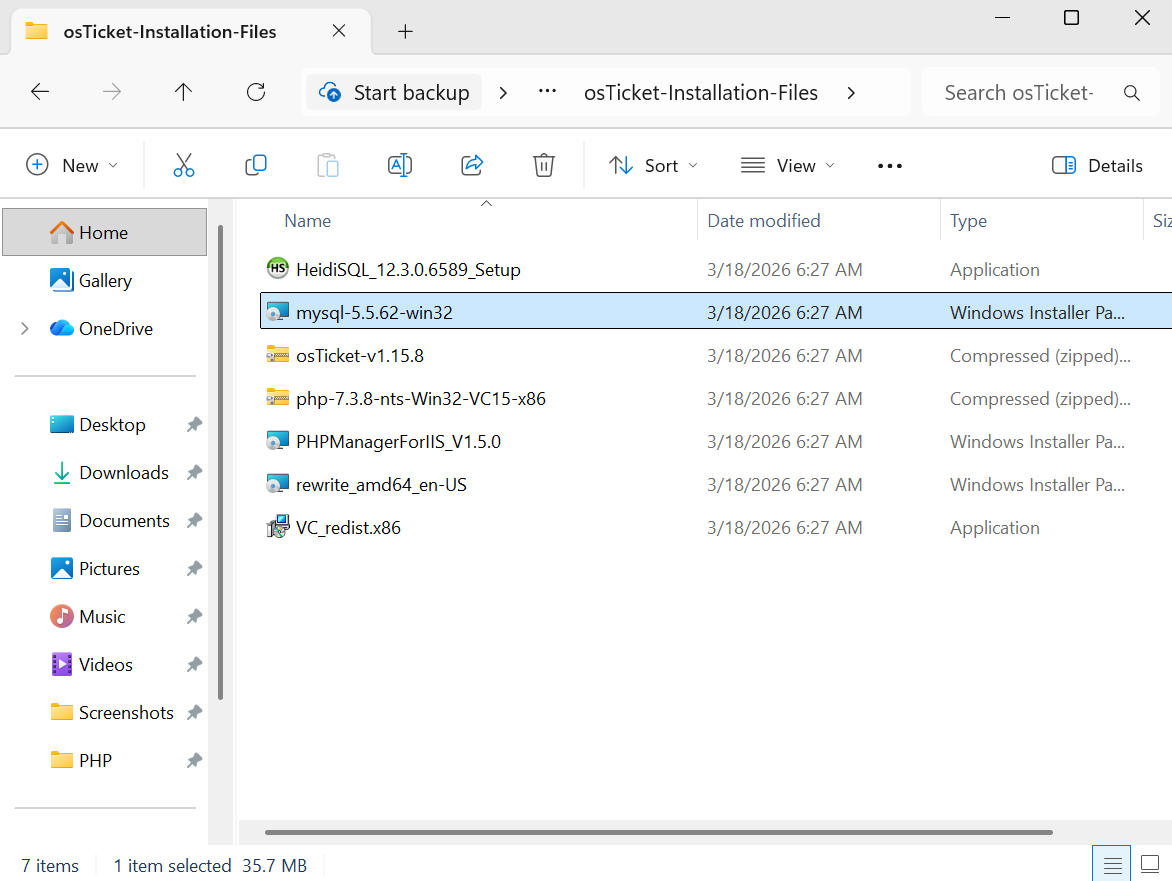This screenshot has height=881, width=1172.
Task: Click the search magnifier icon
Action: click(x=1132, y=93)
